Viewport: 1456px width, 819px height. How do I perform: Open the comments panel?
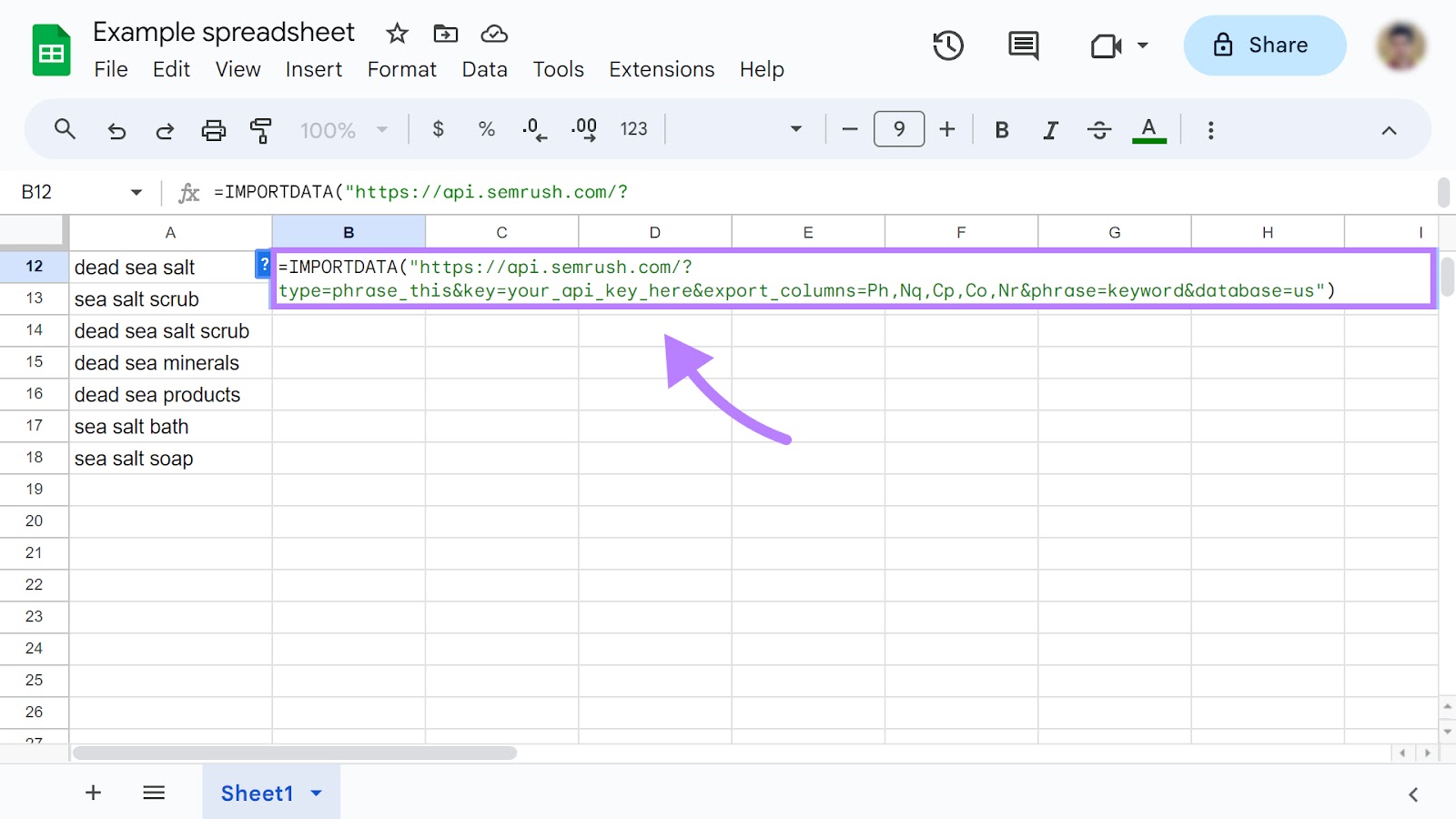click(x=1022, y=45)
